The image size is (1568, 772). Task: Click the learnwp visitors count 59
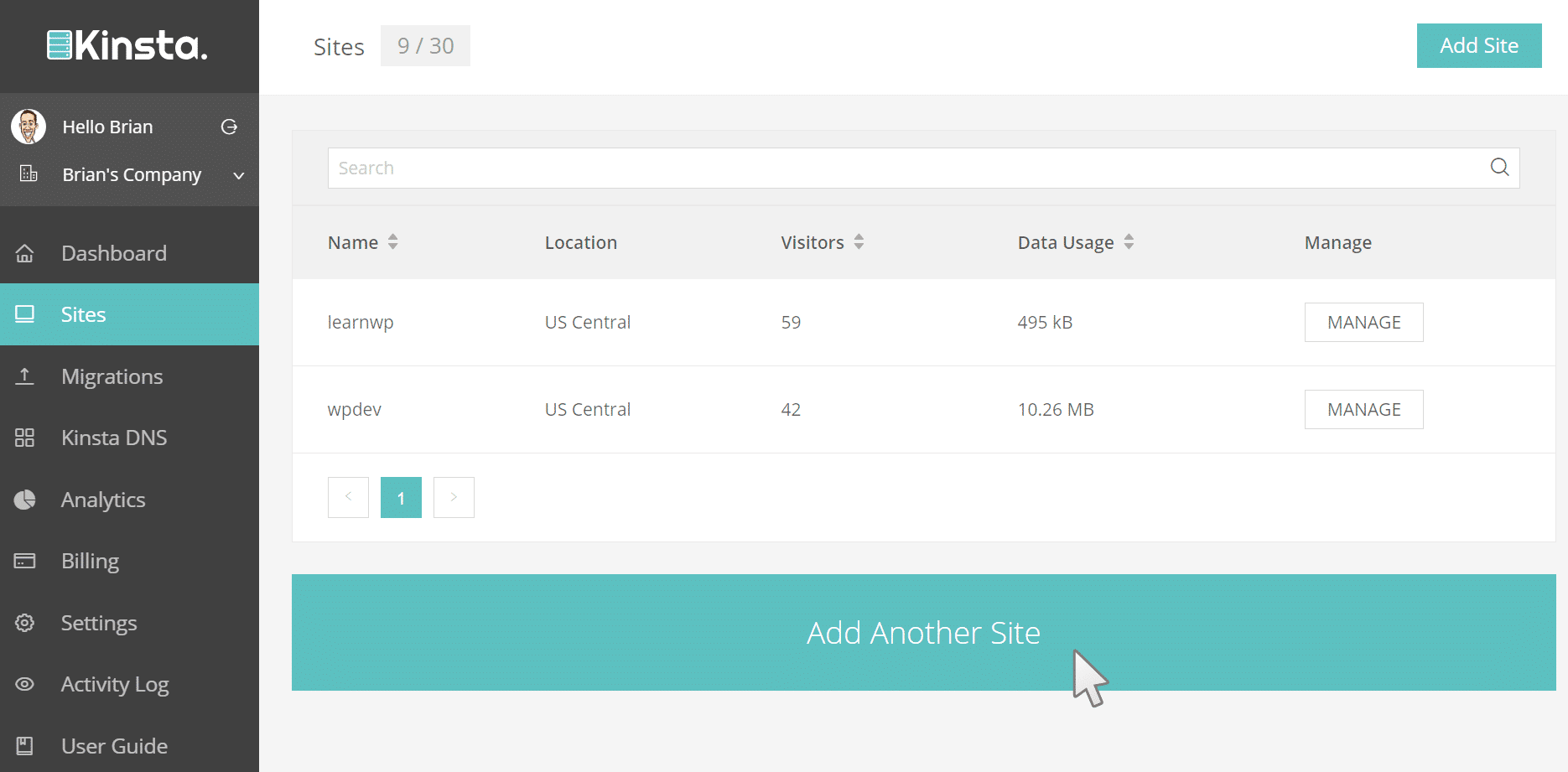(x=791, y=322)
